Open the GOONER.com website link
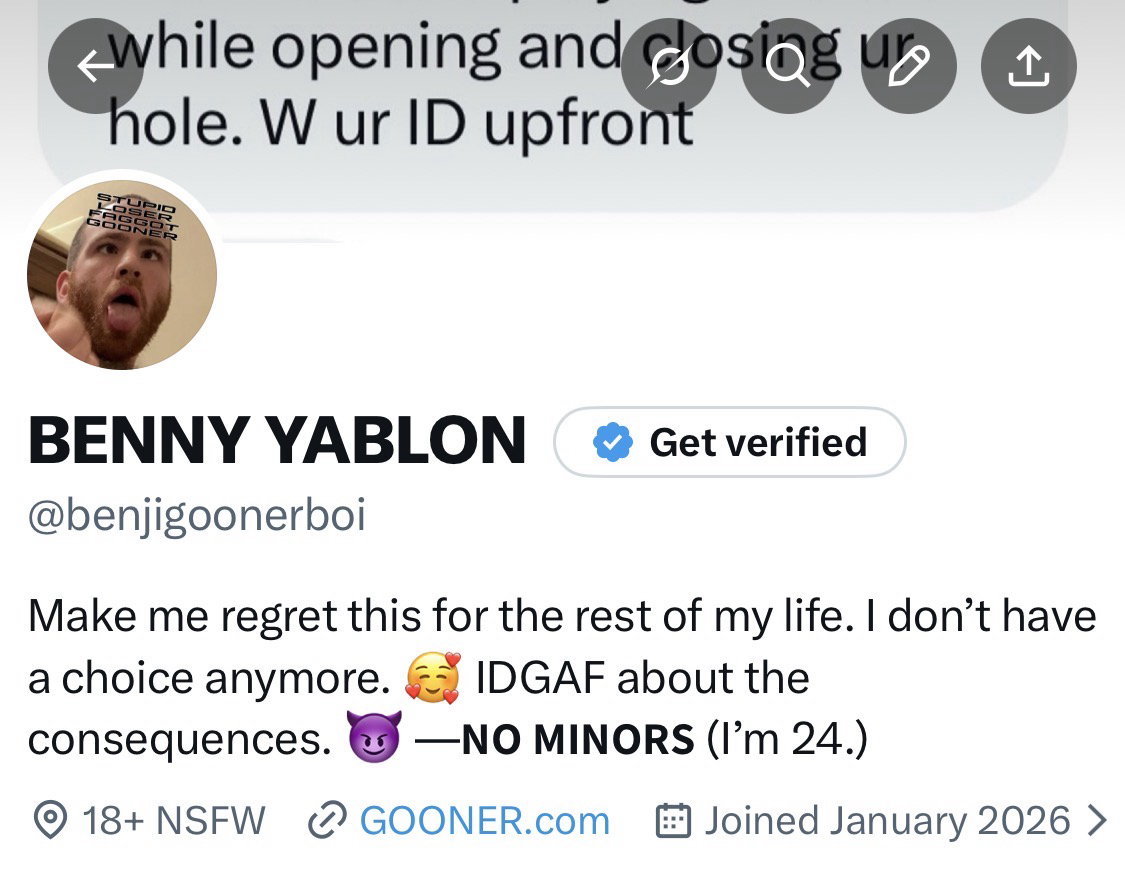 (x=484, y=821)
